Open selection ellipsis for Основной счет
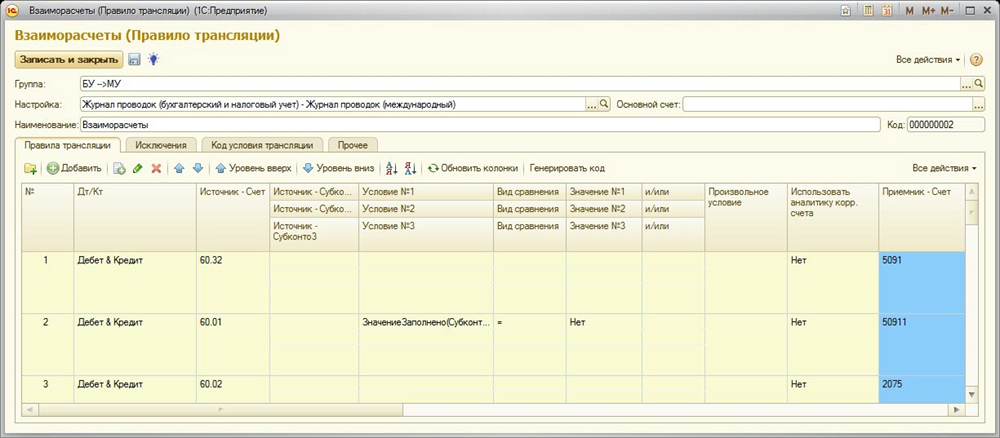 (x=979, y=104)
